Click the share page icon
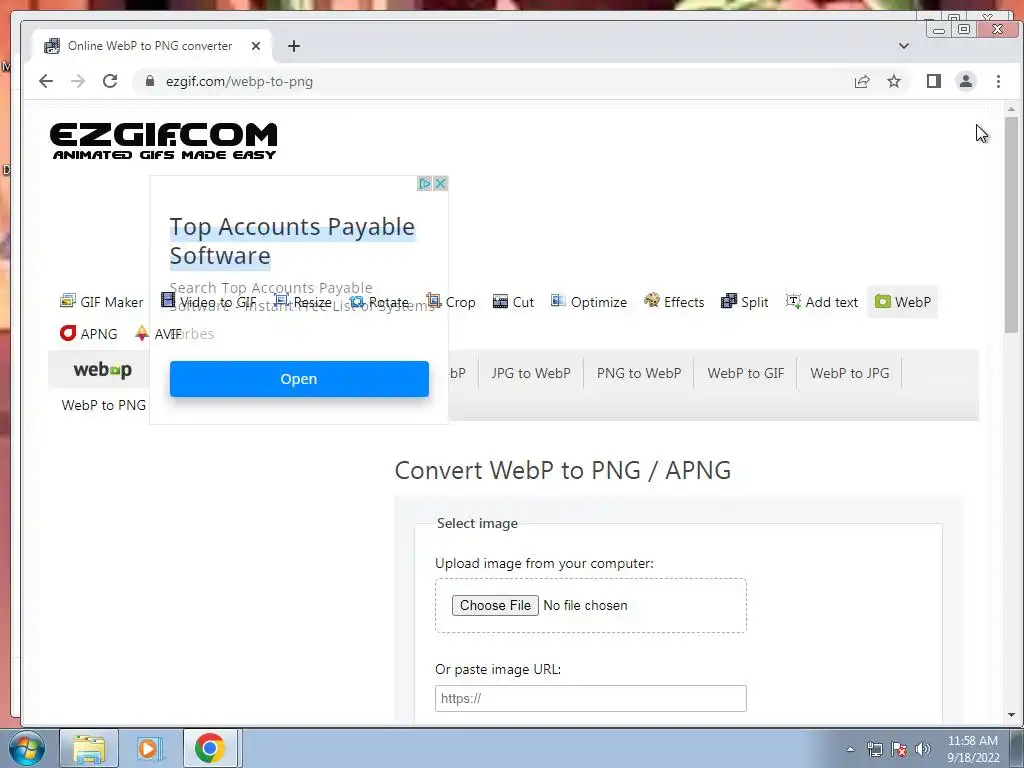The height and width of the screenshot is (768, 1024). (862, 81)
